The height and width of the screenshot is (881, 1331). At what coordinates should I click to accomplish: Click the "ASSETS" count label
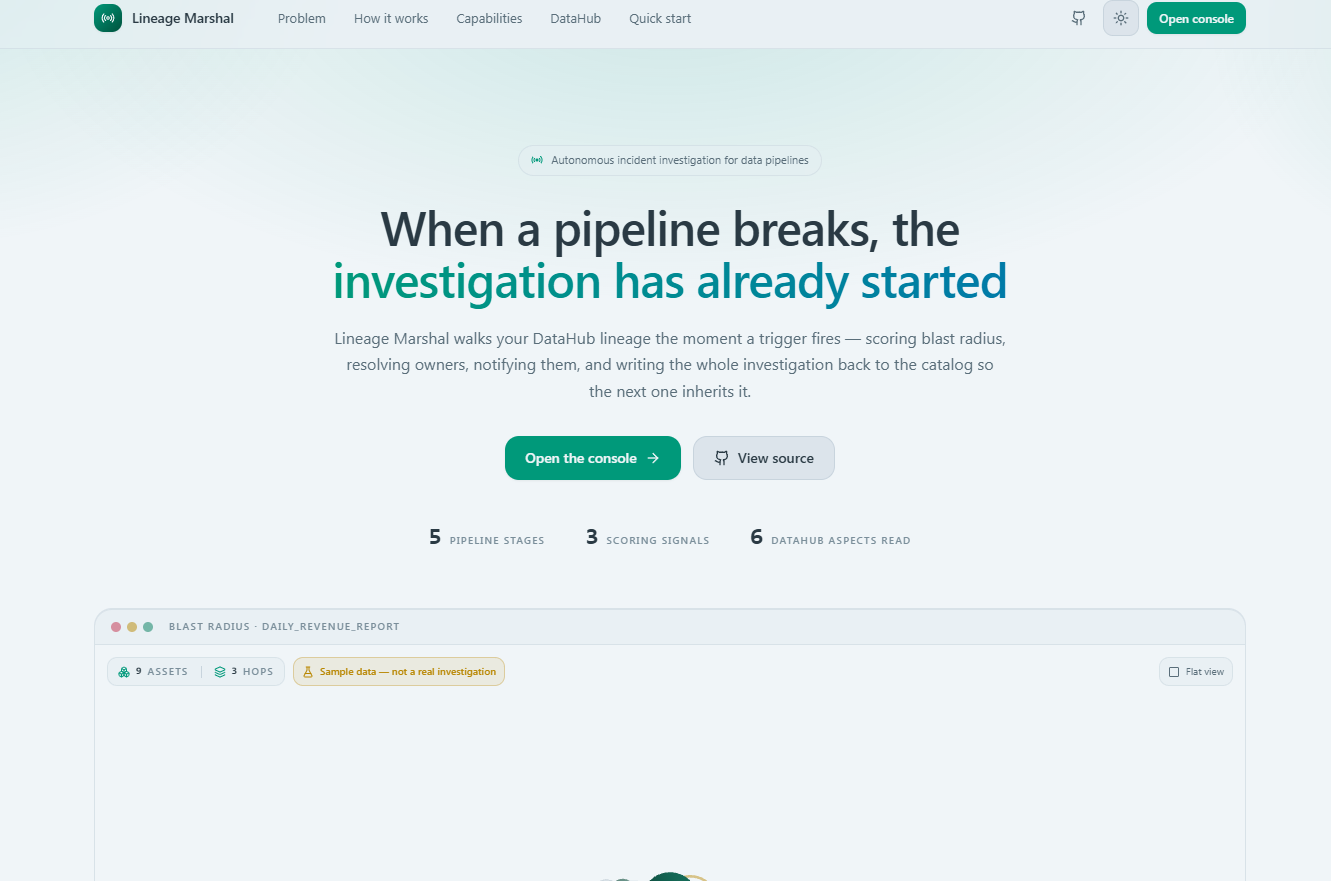(168, 672)
